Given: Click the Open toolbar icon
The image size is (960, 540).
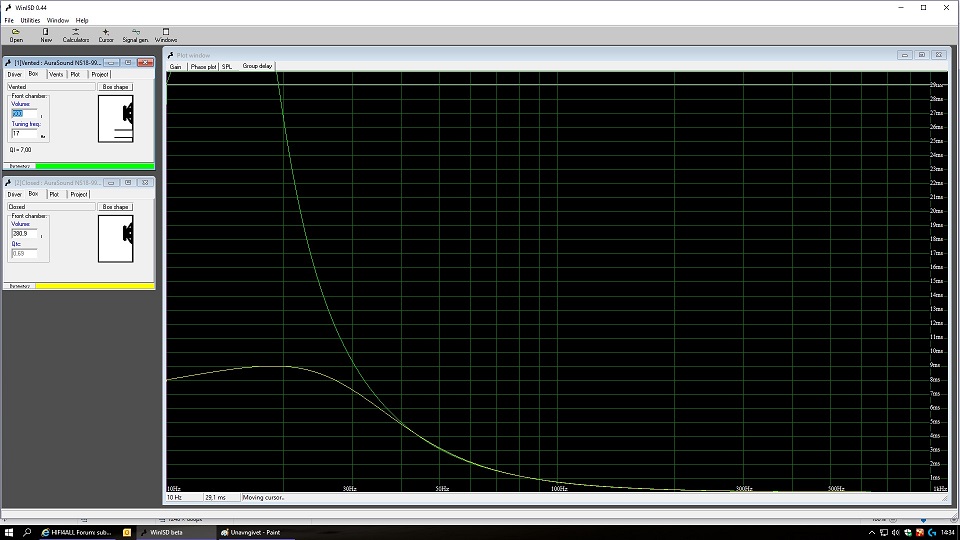Looking at the screenshot, I should (x=16, y=35).
